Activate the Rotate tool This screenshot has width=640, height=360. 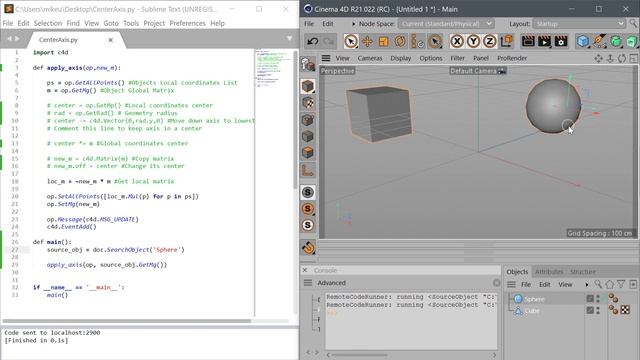point(400,41)
